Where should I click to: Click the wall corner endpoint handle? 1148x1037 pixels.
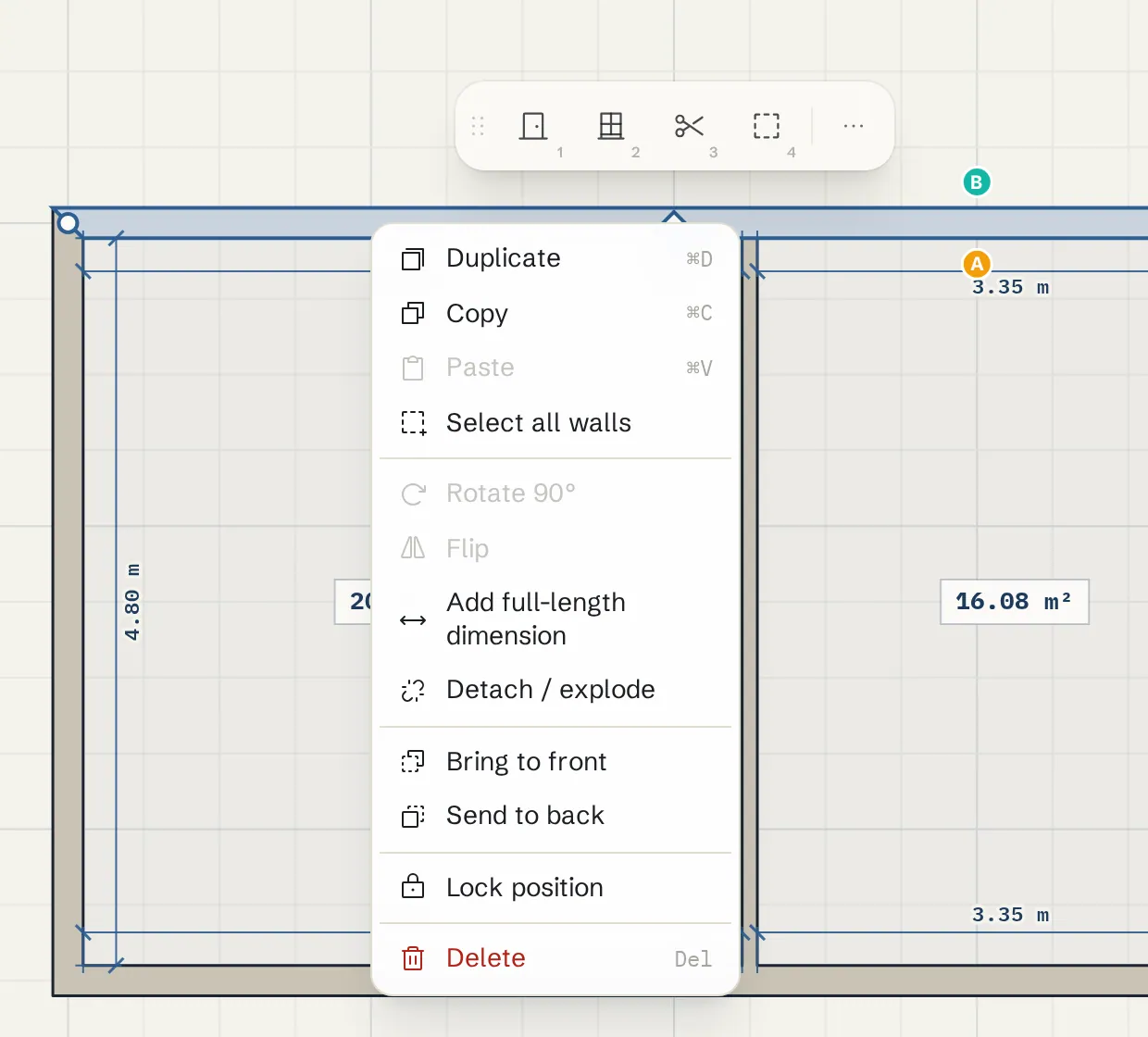pyautogui.click(x=68, y=223)
